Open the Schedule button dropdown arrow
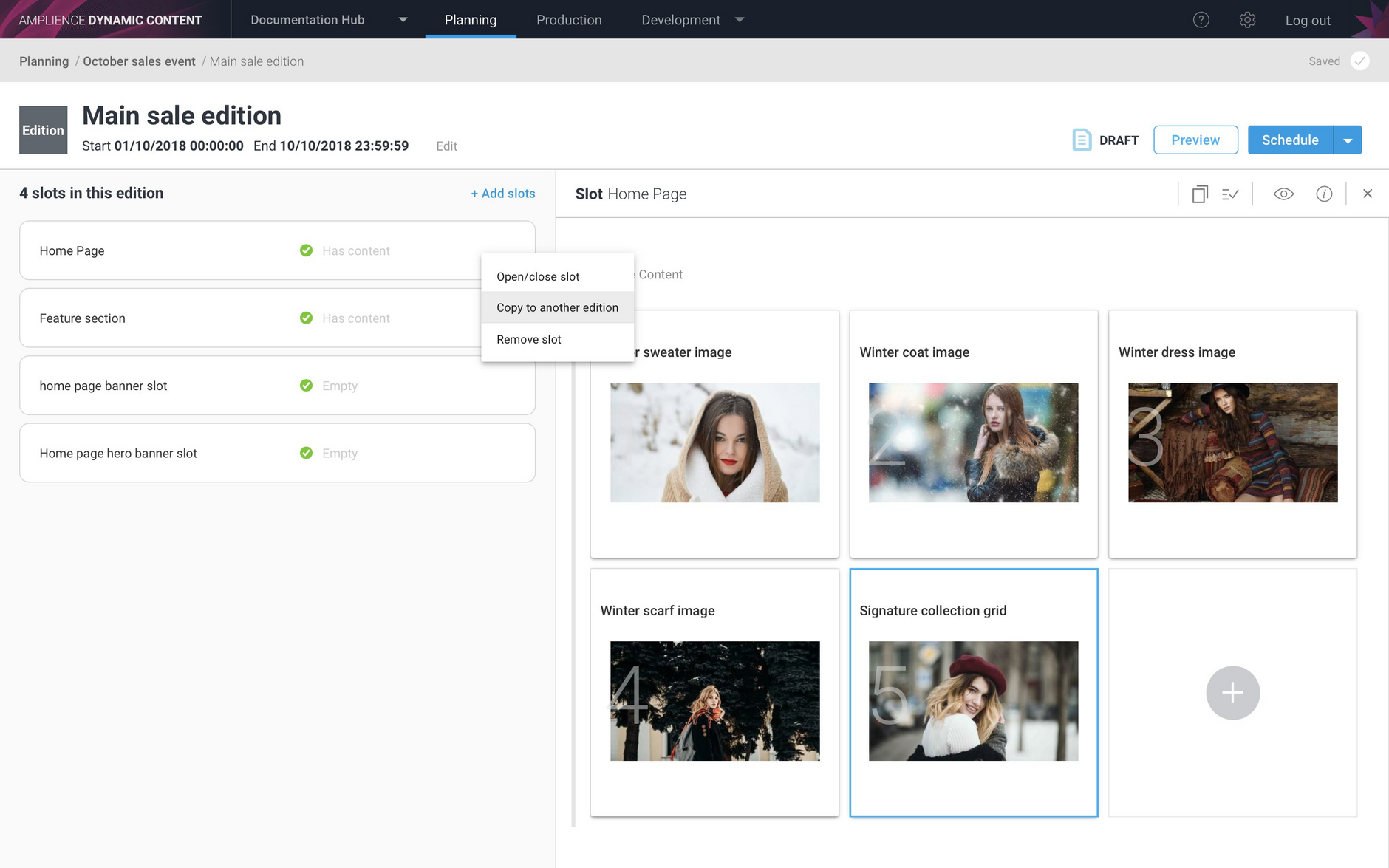 click(1348, 140)
